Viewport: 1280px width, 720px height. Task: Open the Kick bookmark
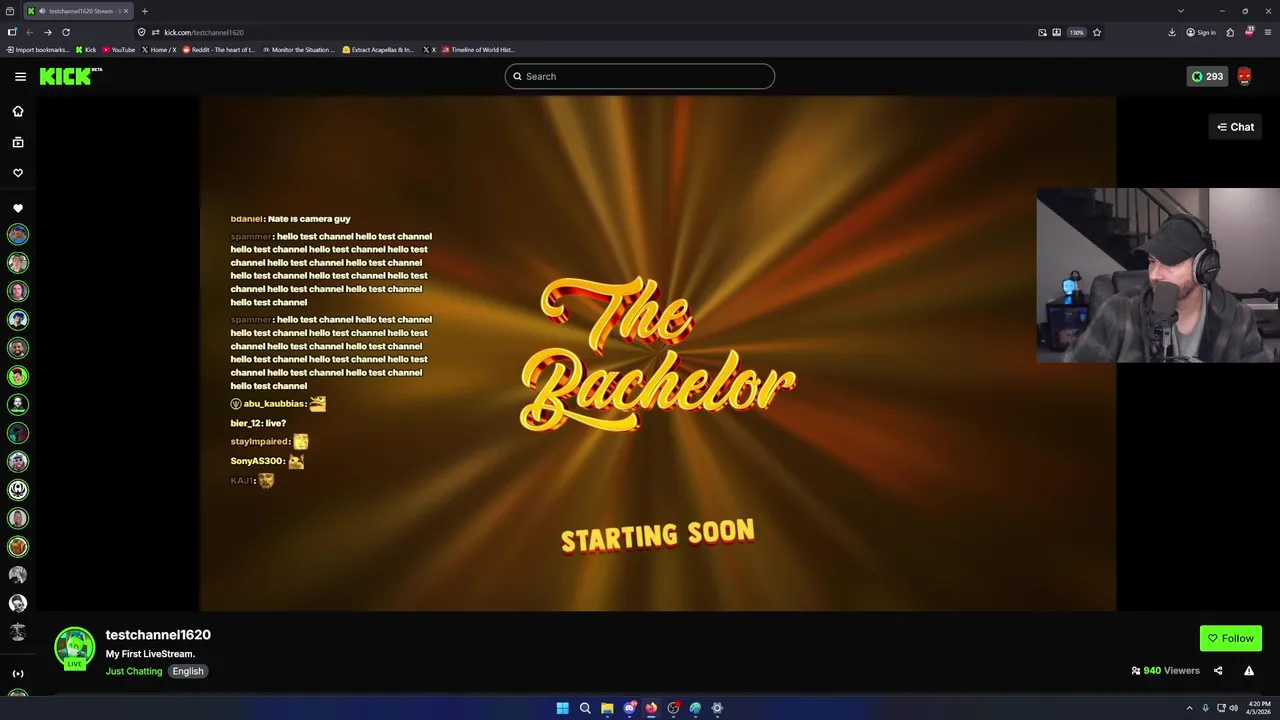[86, 49]
